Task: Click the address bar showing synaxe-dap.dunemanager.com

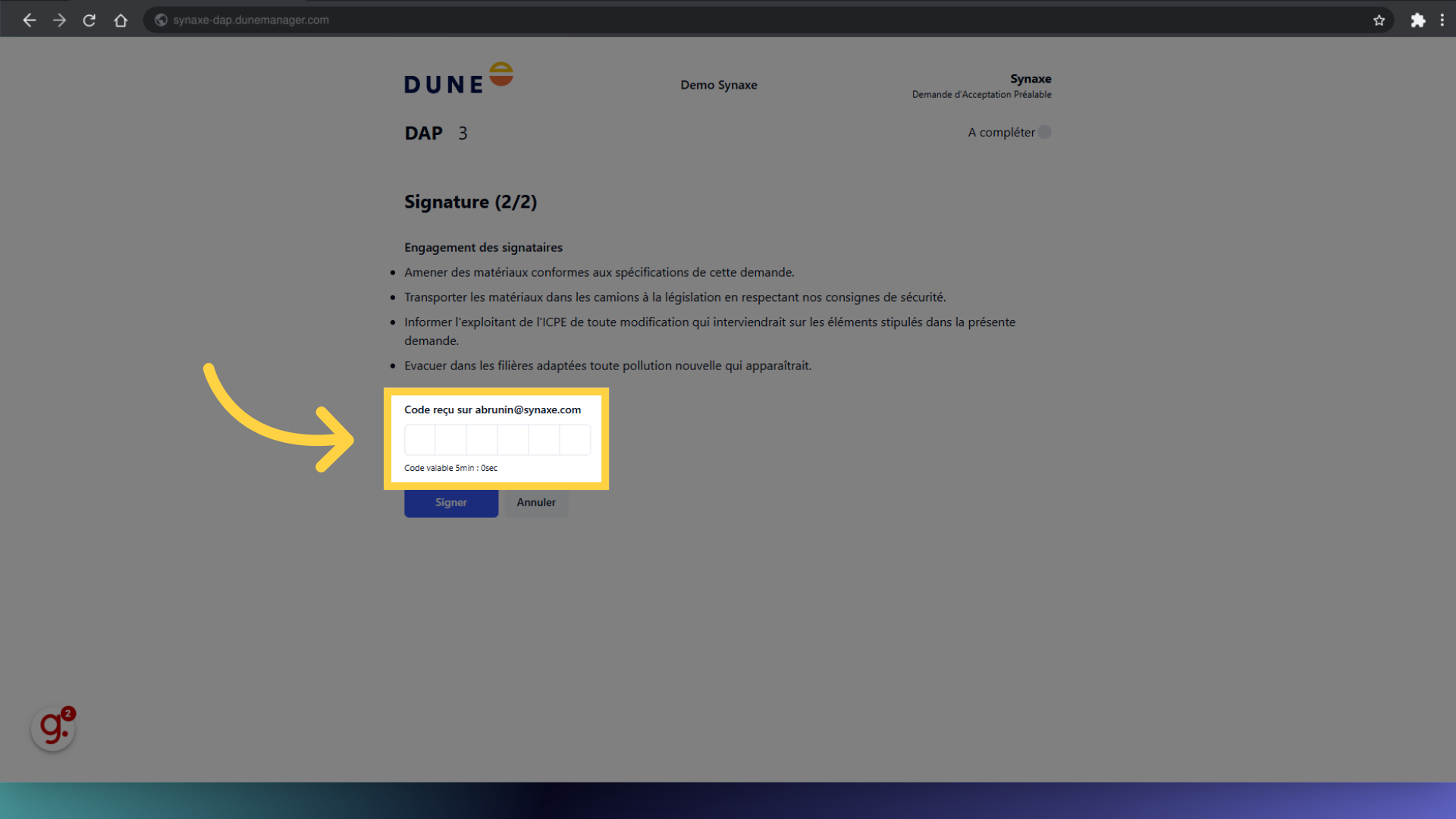Action: click(x=250, y=20)
